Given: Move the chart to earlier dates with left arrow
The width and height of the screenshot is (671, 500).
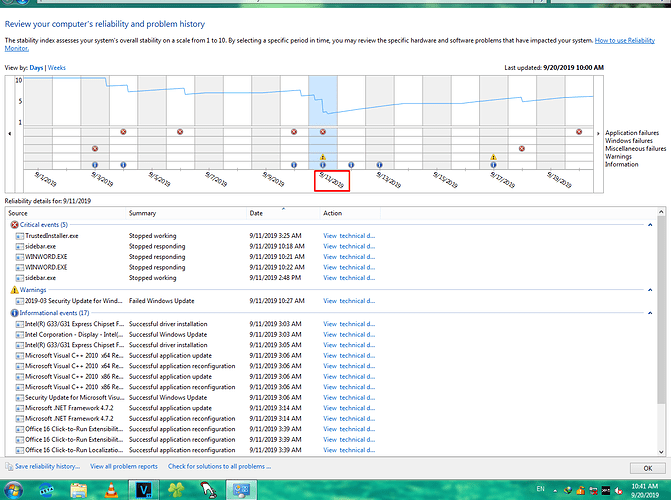Looking at the screenshot, I should pyautogui.click(x=10, y=134).
